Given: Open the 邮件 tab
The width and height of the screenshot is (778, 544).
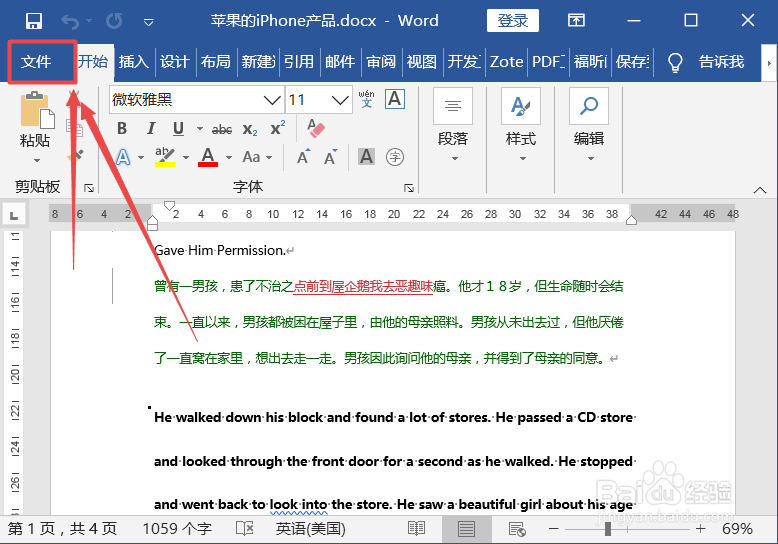Looking at the screenshot, I should (x=340, y=62).
